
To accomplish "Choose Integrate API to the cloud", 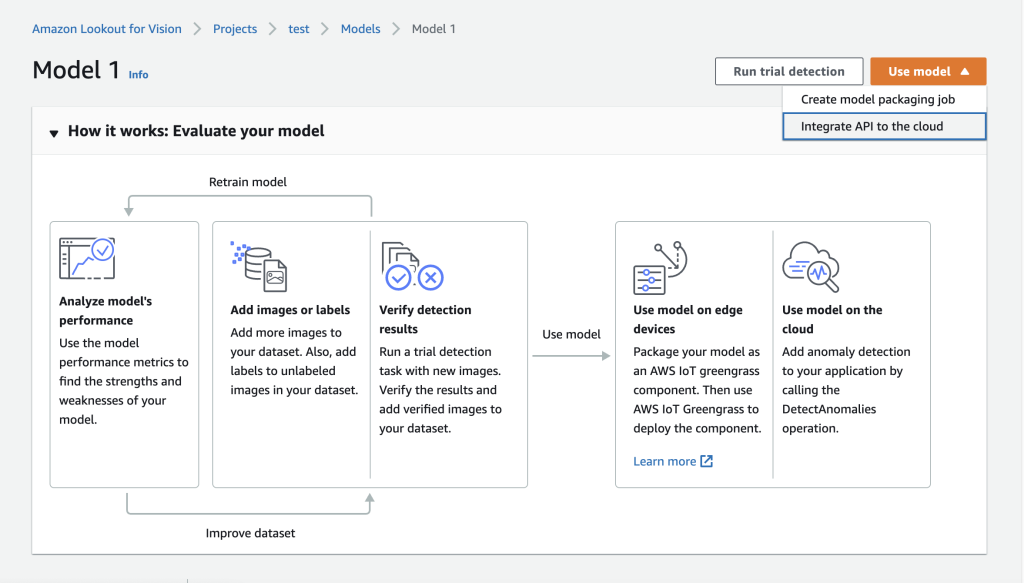I will (x=884, y=126).
